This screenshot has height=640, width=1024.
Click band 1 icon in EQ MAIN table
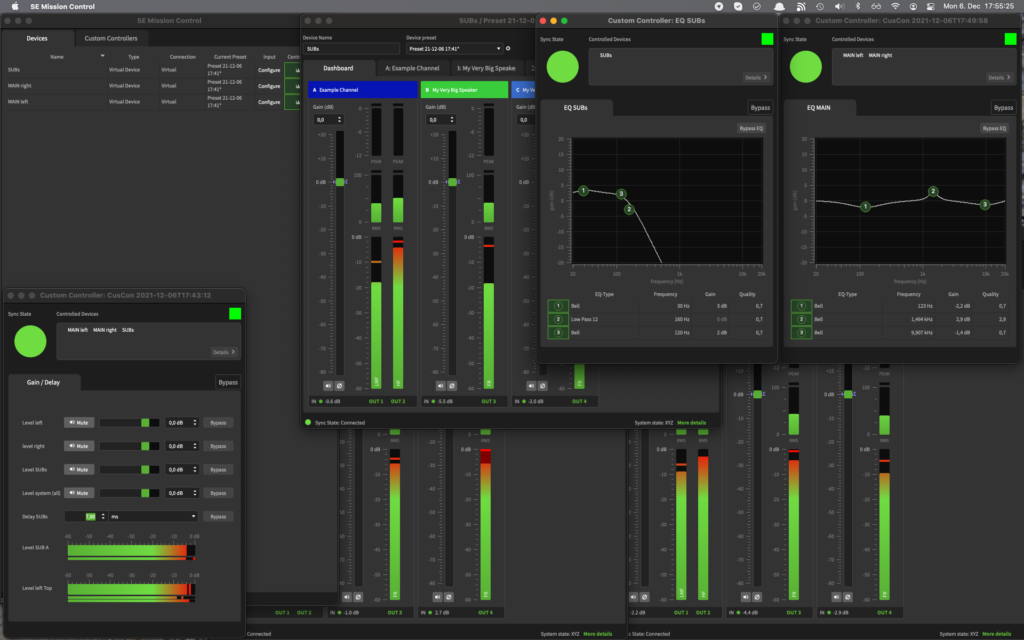(802, 306)
